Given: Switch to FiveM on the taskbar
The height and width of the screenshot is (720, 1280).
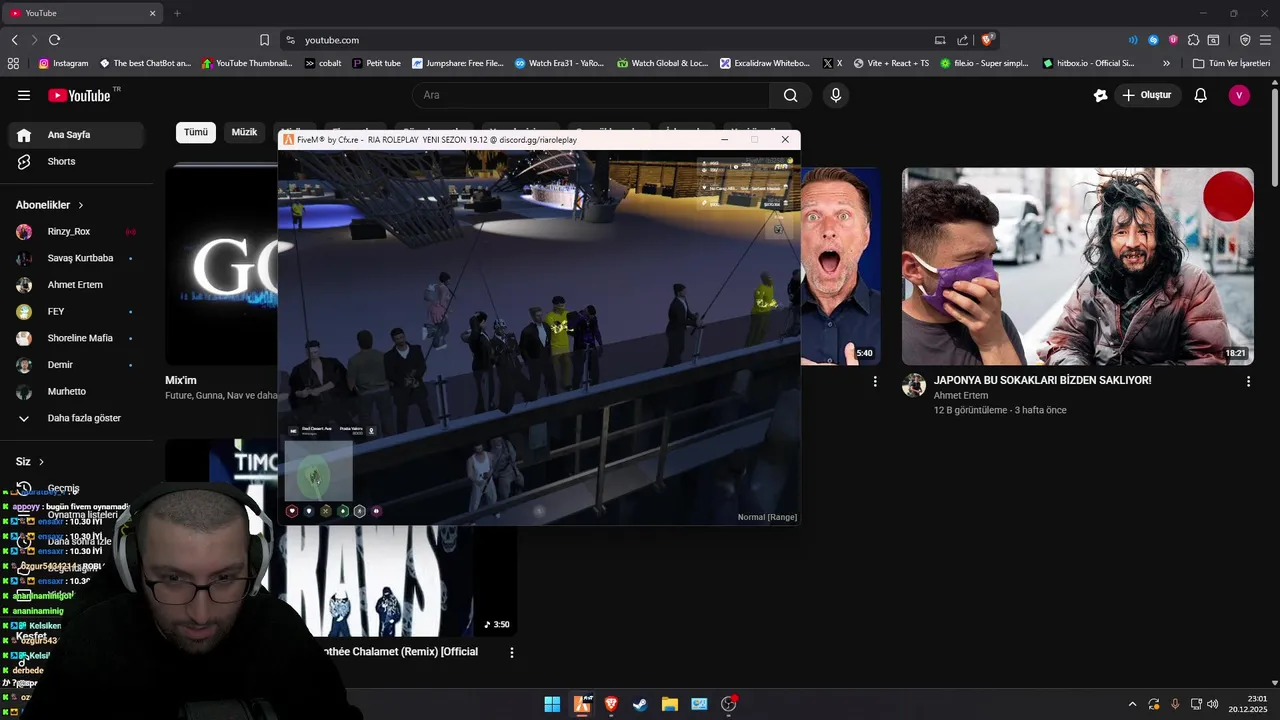Looking at the screenshot, I should [x=581, y=704].
